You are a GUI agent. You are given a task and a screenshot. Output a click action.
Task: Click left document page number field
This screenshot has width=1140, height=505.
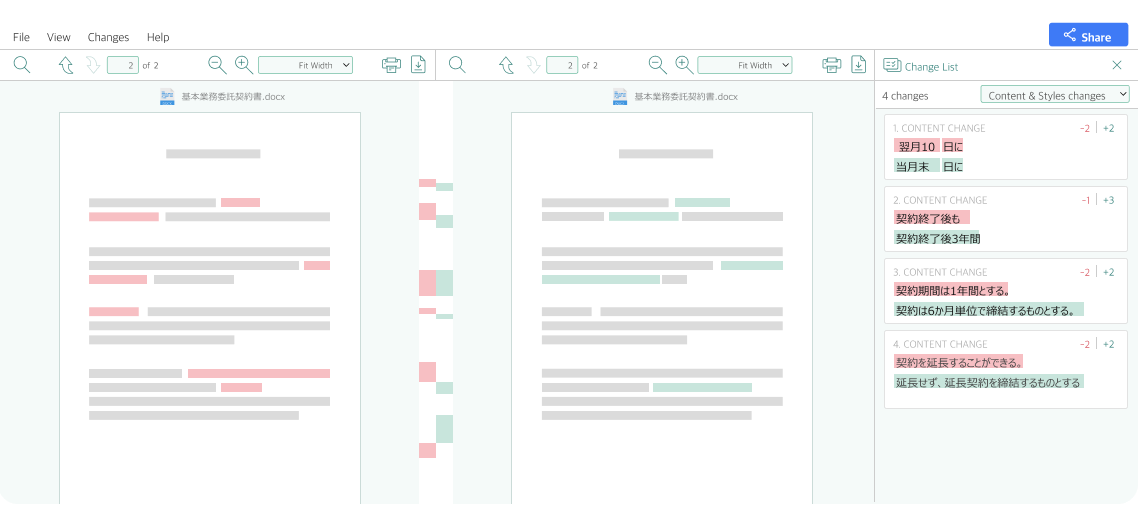point(122,65)
